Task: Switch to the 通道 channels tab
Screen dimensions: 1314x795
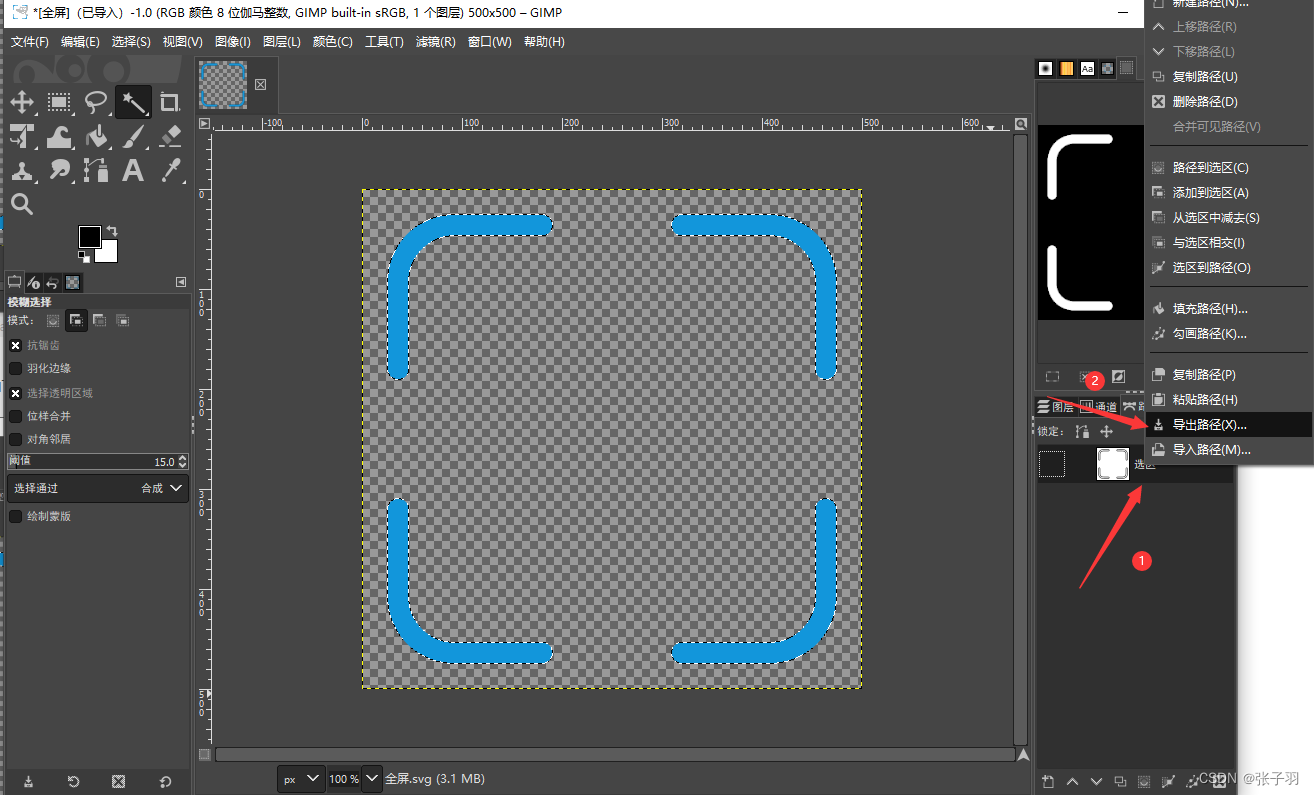Action: [1098, 407]
